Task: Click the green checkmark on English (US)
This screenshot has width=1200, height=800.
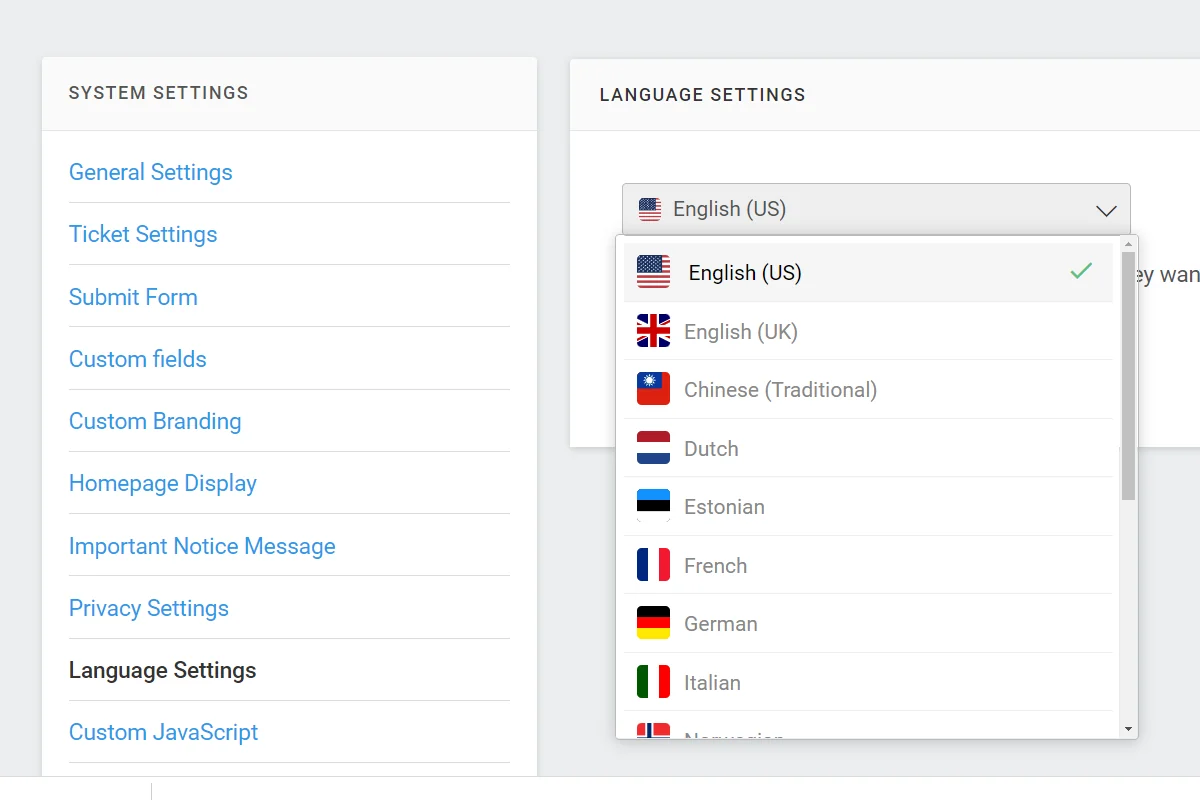Action: [1081, 271]
